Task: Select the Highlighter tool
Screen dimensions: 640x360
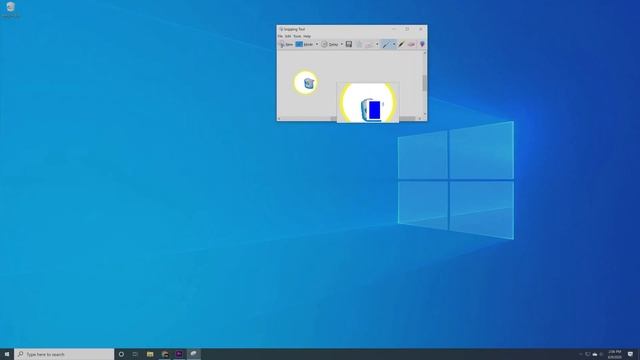Action: point(402,44)
